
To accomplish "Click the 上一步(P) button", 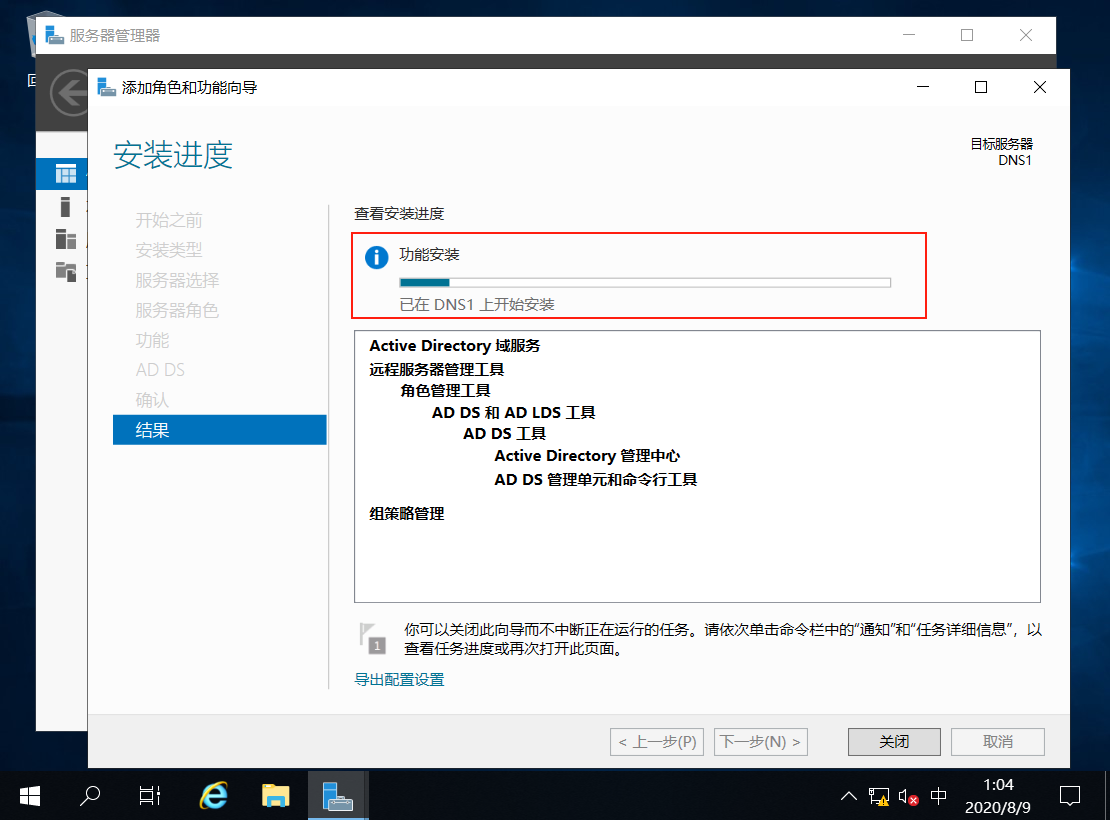I will coord(657,741).
